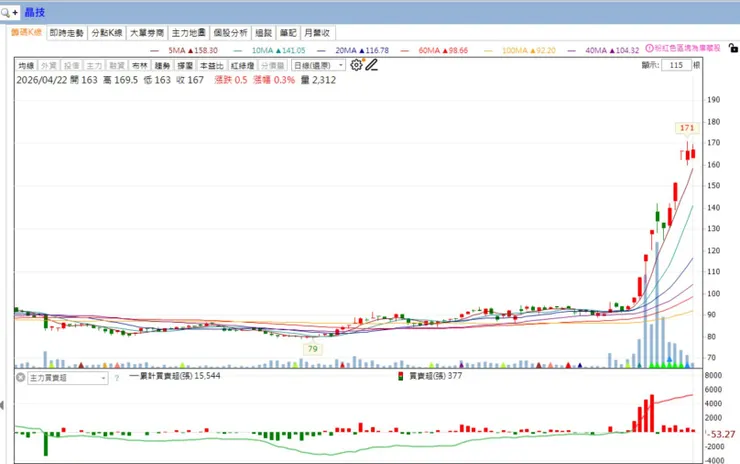Toggle the 紅綠燈 traffic light overlay
The width and height of the screenshot is (740, 464).
[243, 66]
